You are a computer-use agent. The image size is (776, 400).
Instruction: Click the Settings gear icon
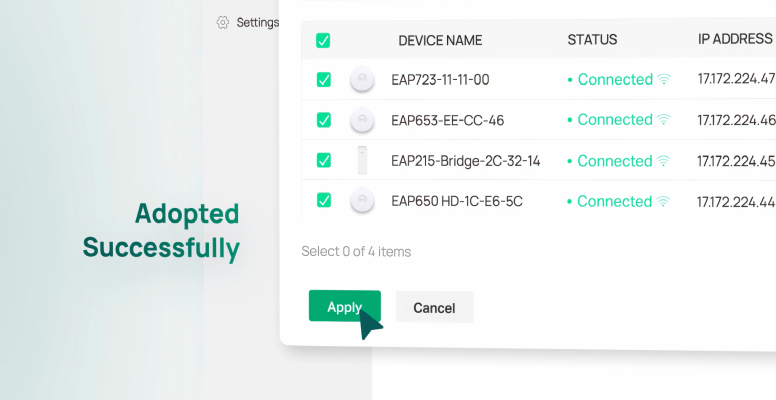(x=223, y=22)
